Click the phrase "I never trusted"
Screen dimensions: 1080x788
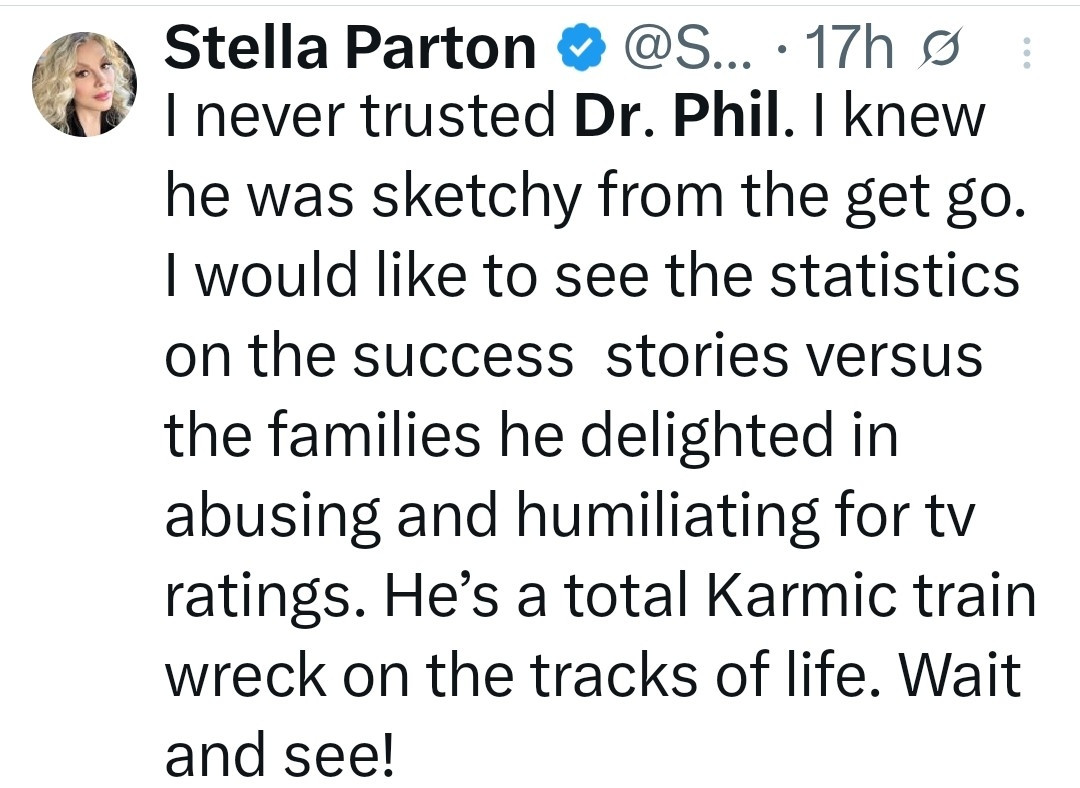point(360,115)
